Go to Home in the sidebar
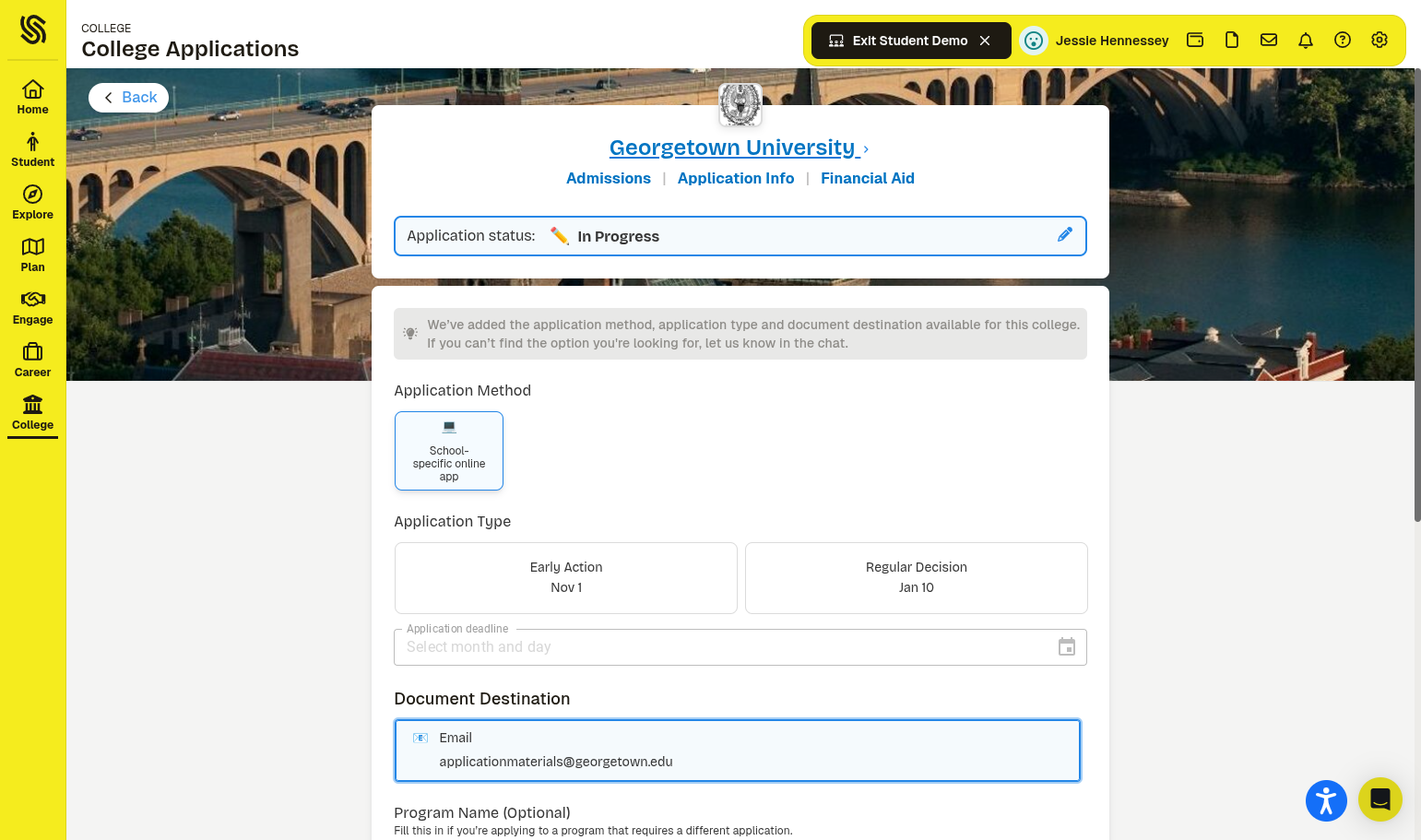Viewport: 1421px width, 840px height. point(33,97)
